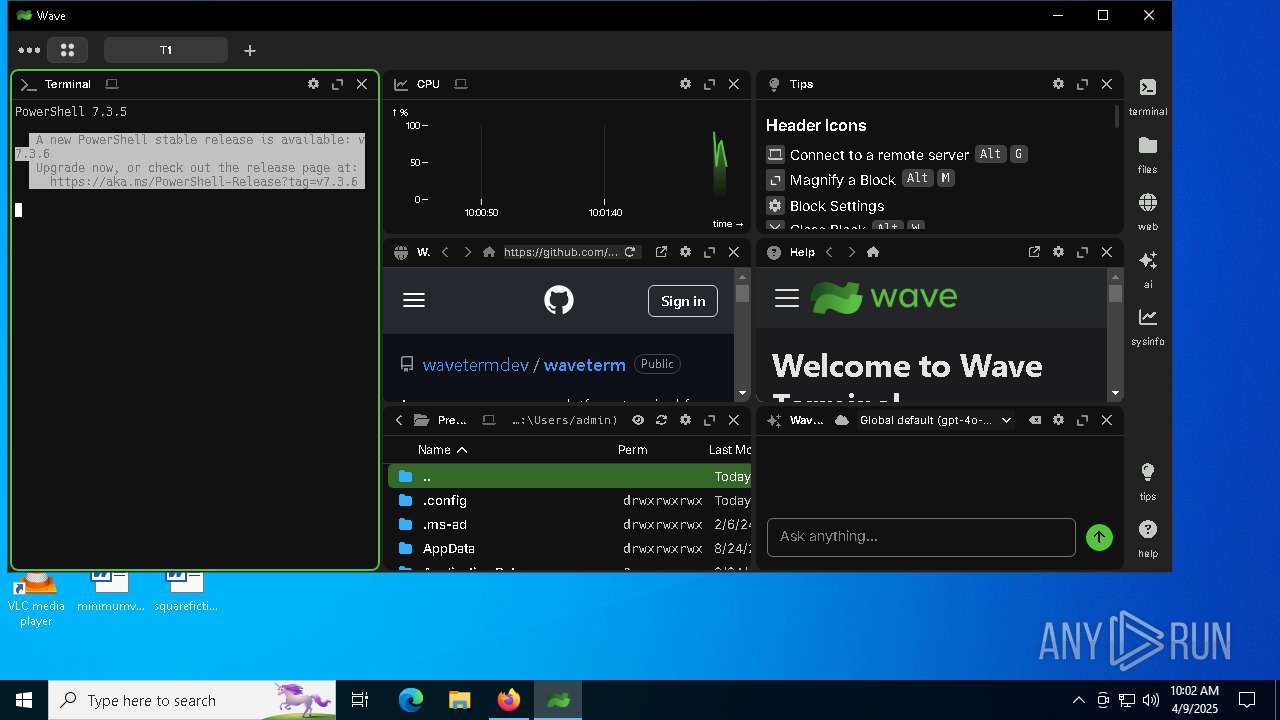1280x720 pixels.
Task: Refresh the files preview block
Action: tap(661, 420)
